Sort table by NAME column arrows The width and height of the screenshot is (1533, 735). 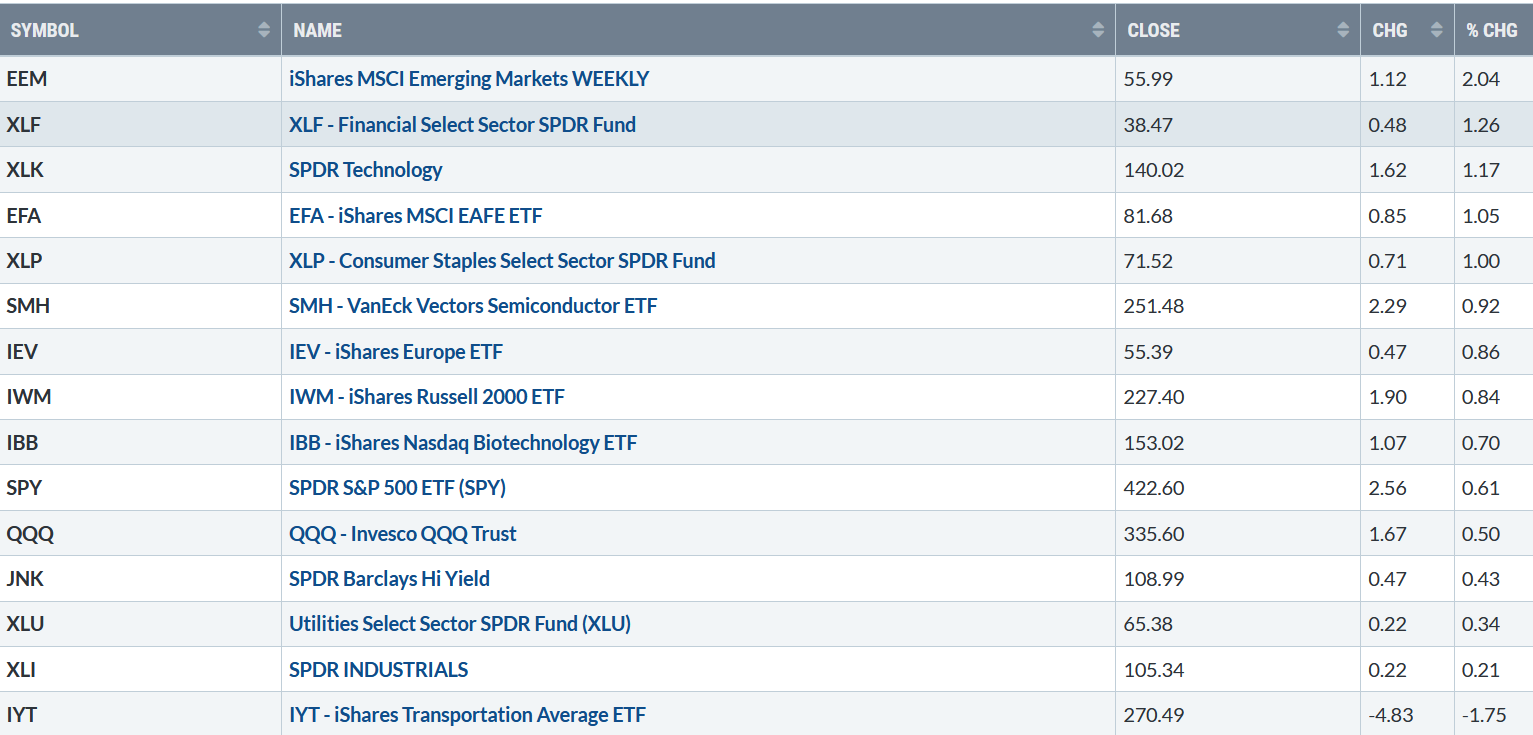pos(1098,30)
